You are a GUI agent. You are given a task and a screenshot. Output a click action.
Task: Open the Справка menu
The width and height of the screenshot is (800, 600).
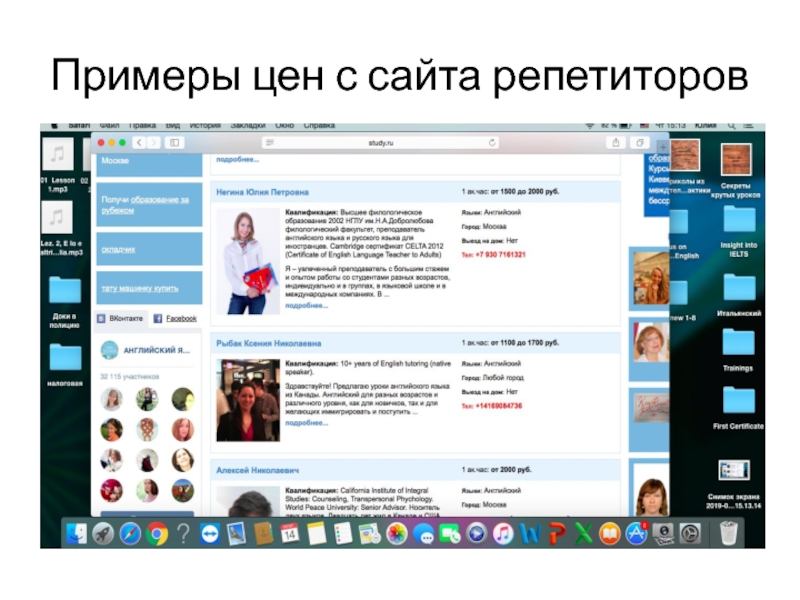[319, 126]
